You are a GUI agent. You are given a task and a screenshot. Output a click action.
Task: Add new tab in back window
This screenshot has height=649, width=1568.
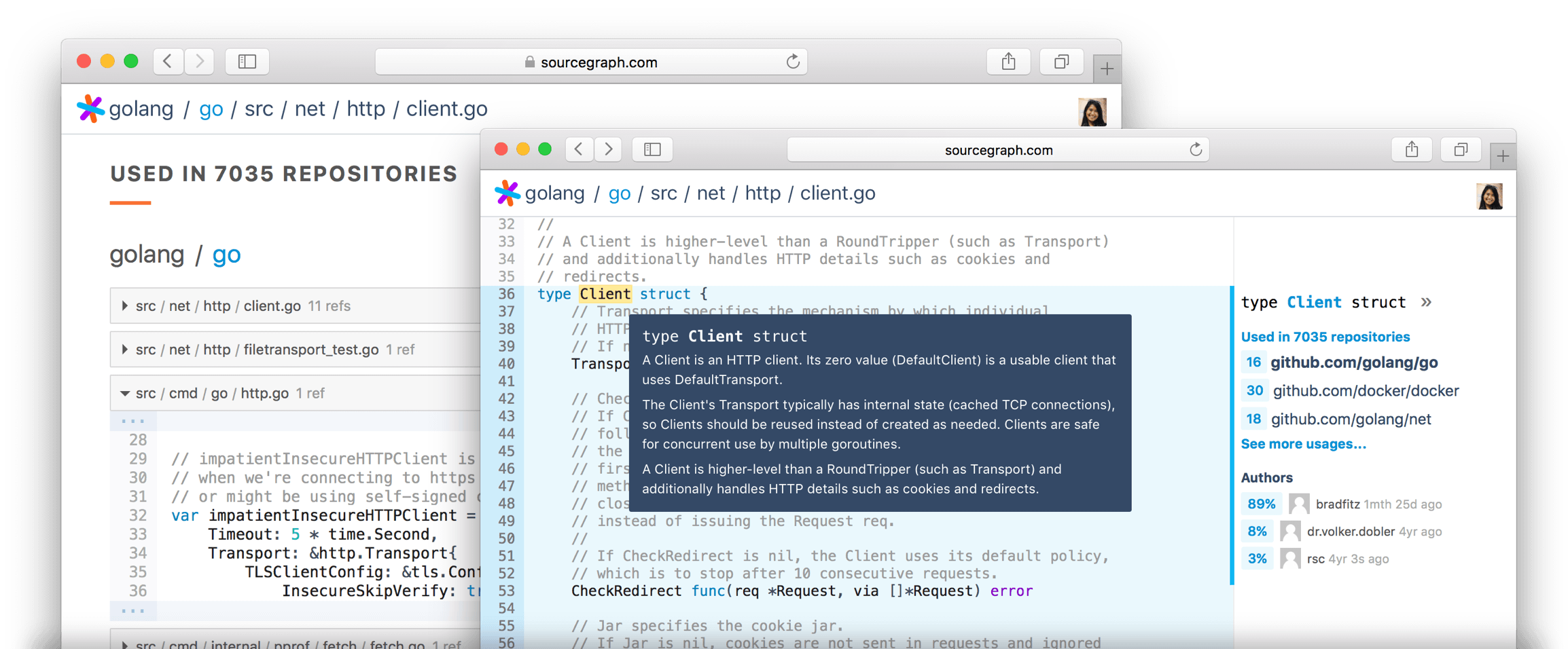point(1107,69)
